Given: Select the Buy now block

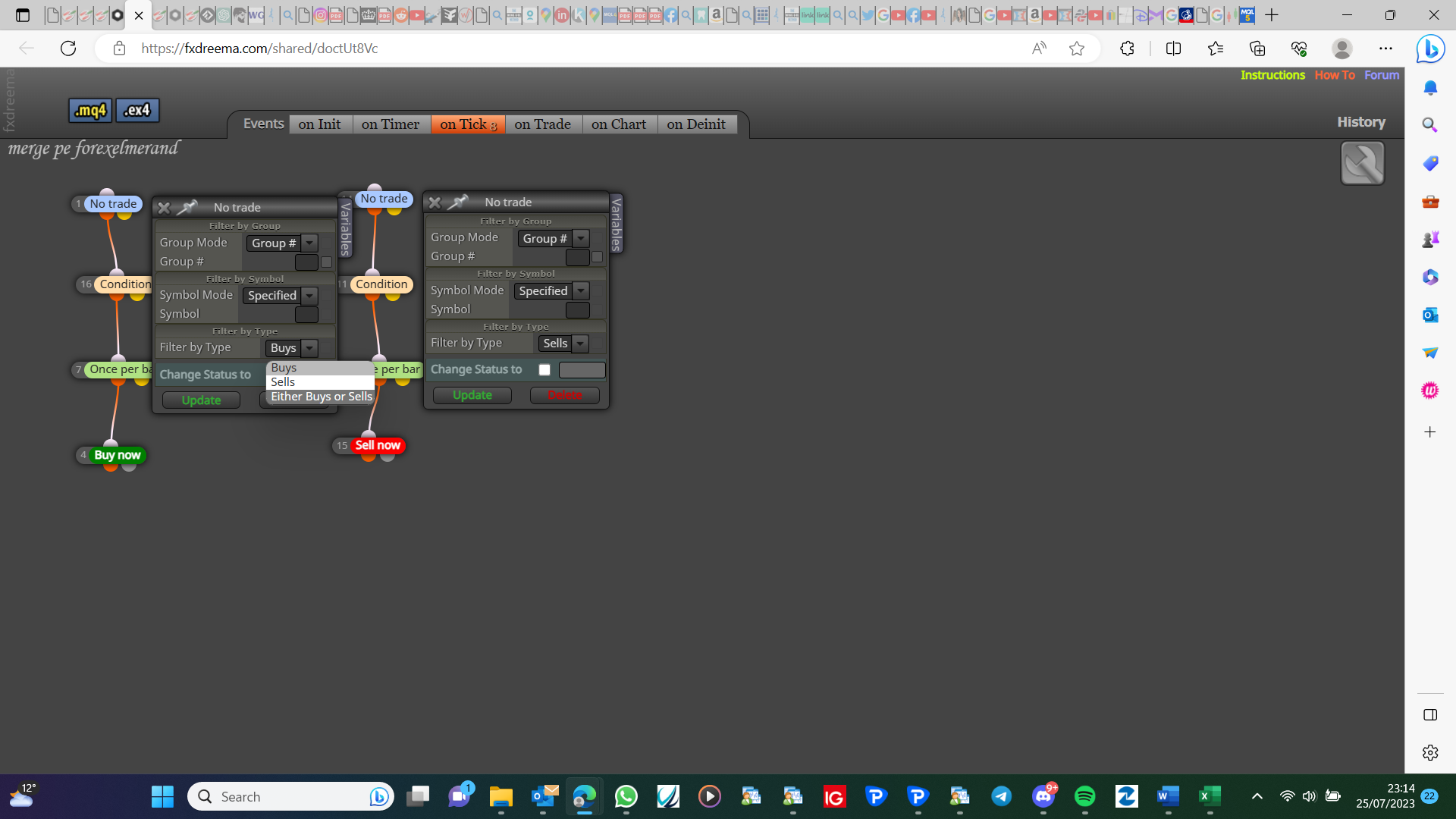Looking at the screenshot, I should click(118, 455).
